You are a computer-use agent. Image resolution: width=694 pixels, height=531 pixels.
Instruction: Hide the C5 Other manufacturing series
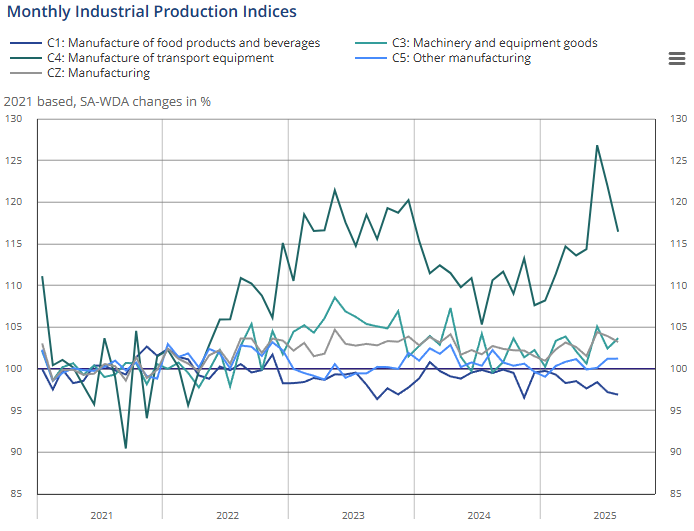[460, 58]
